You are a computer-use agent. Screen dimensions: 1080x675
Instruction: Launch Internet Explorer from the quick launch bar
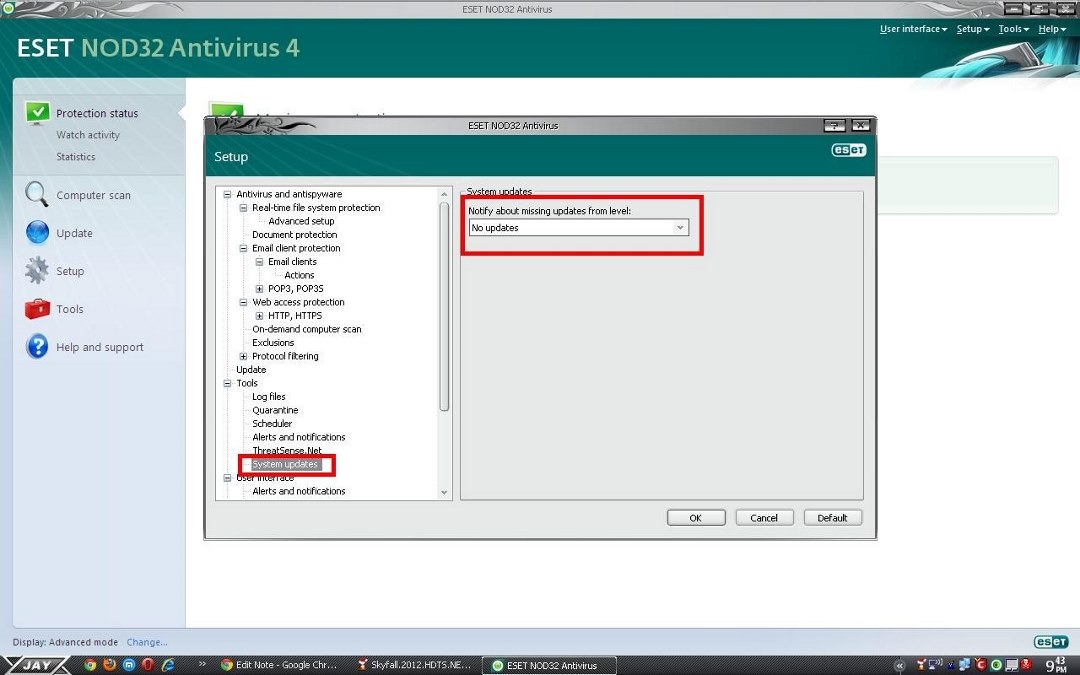point(168,665)
